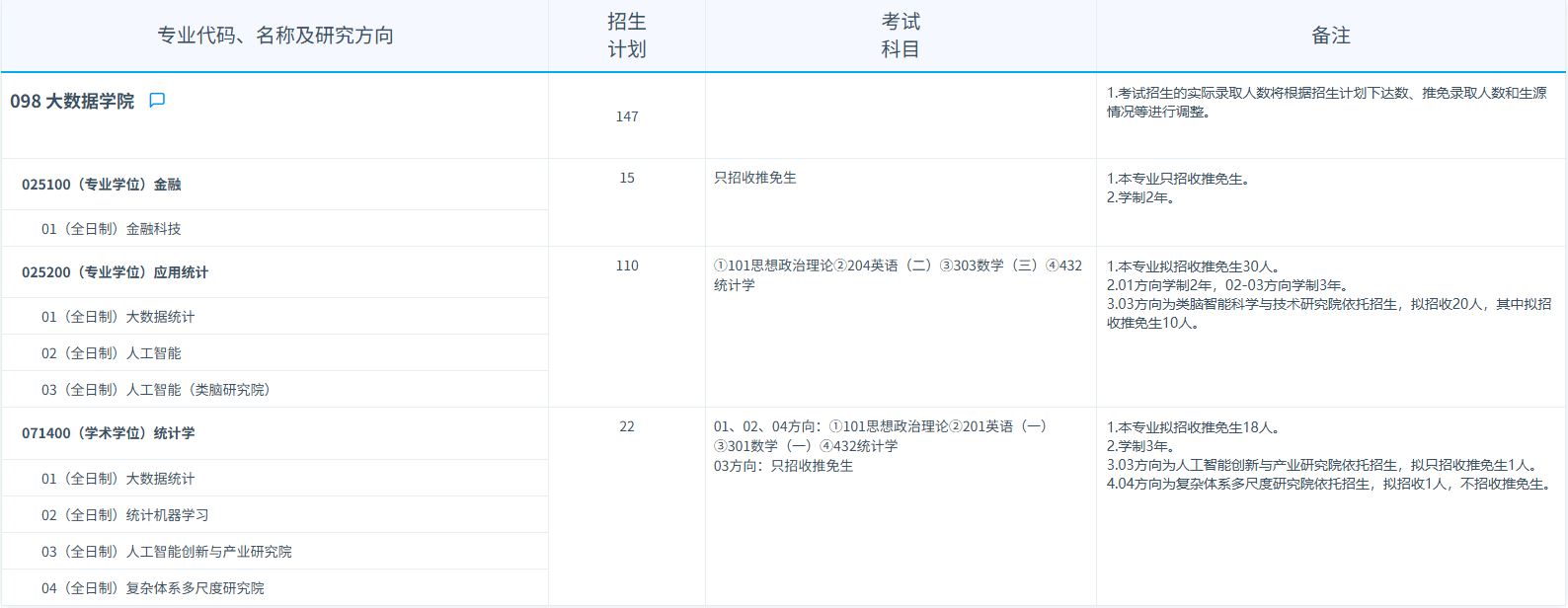Open the 071400 统计学 major row
This screenshot has height=608, width=1568.
click(109, 433)
